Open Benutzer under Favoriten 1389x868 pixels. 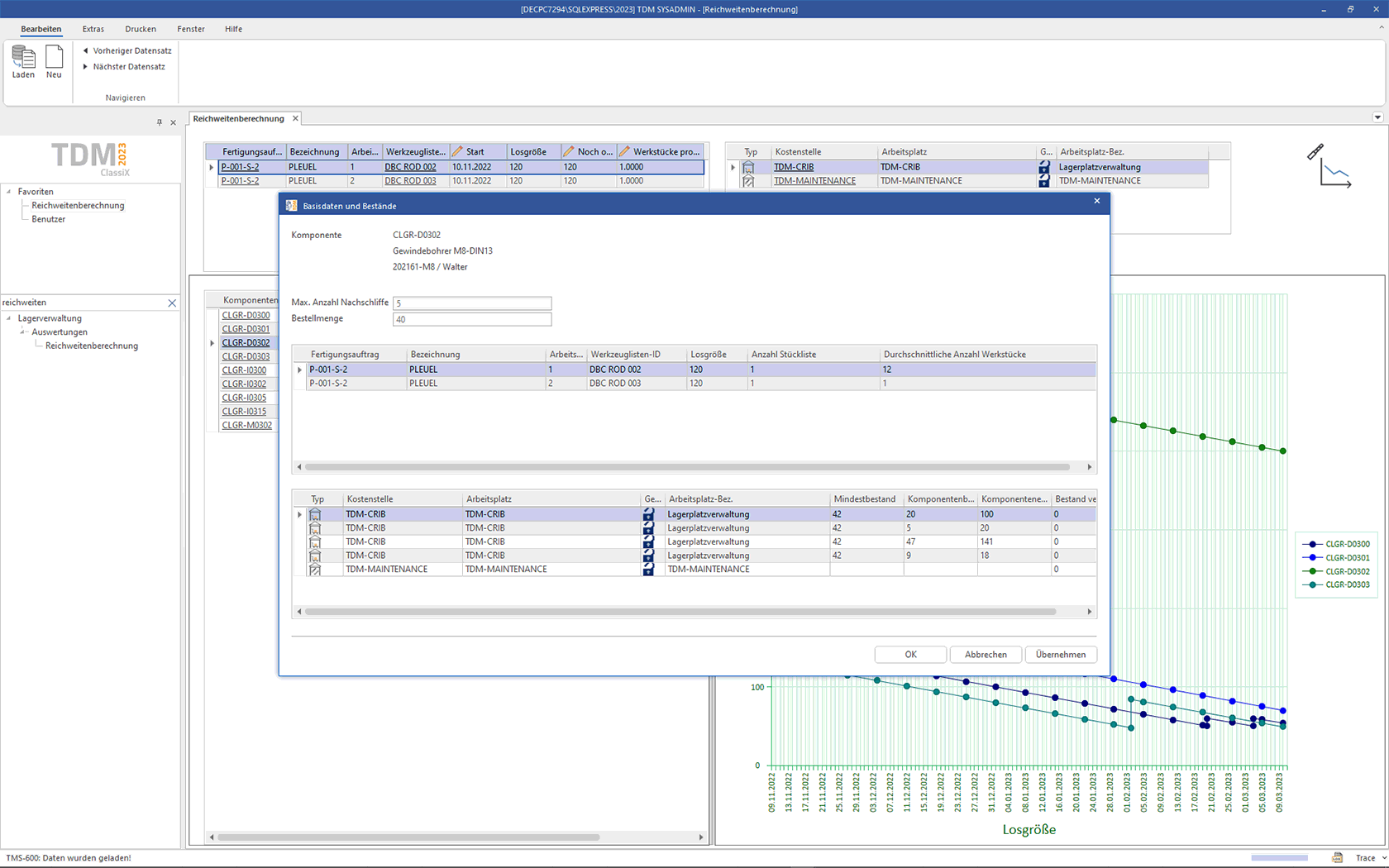(x=48, y=219)
